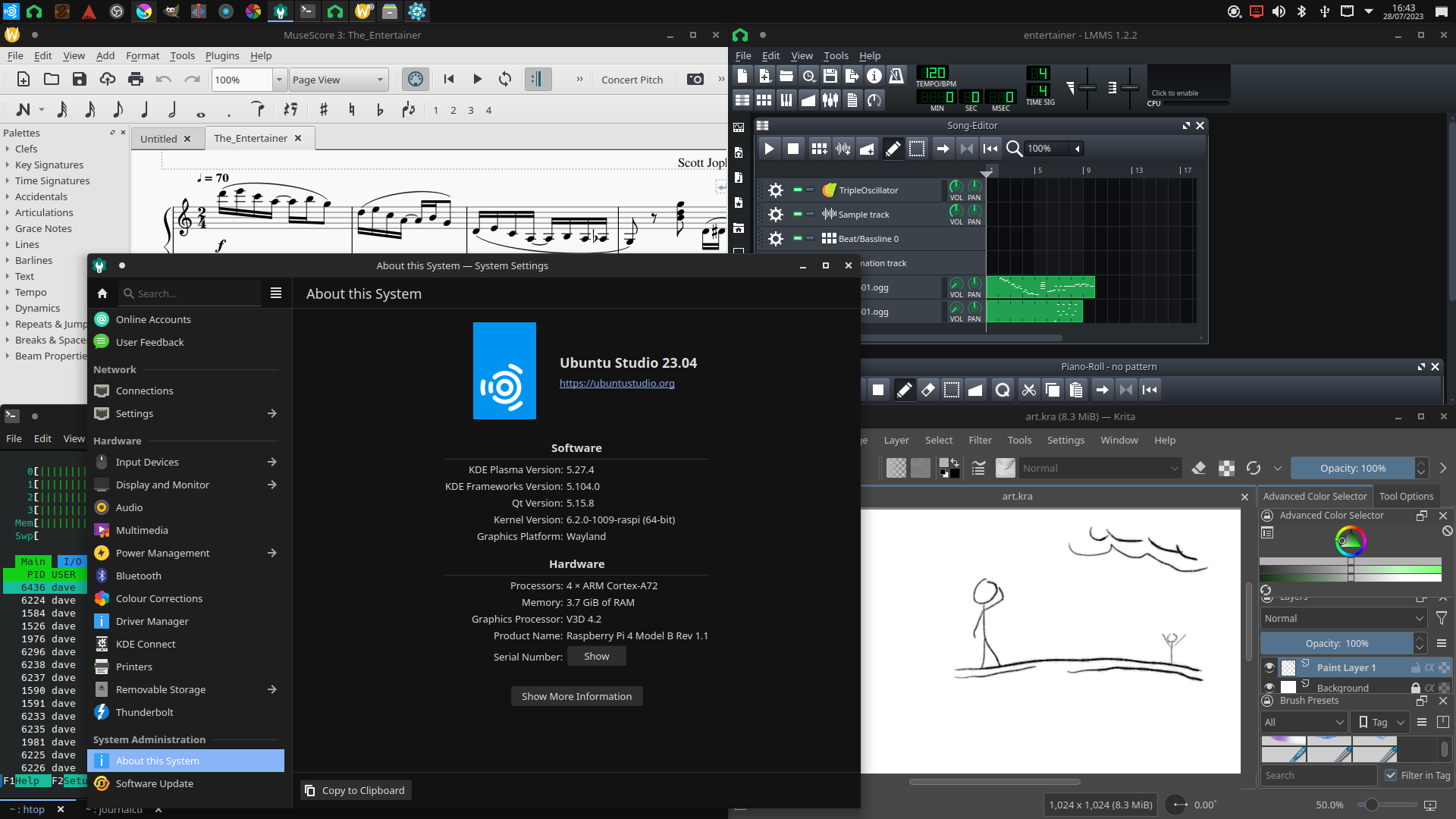
Task: Open LMMS recently opened projects icon
Action: click(x=808, y=76)
